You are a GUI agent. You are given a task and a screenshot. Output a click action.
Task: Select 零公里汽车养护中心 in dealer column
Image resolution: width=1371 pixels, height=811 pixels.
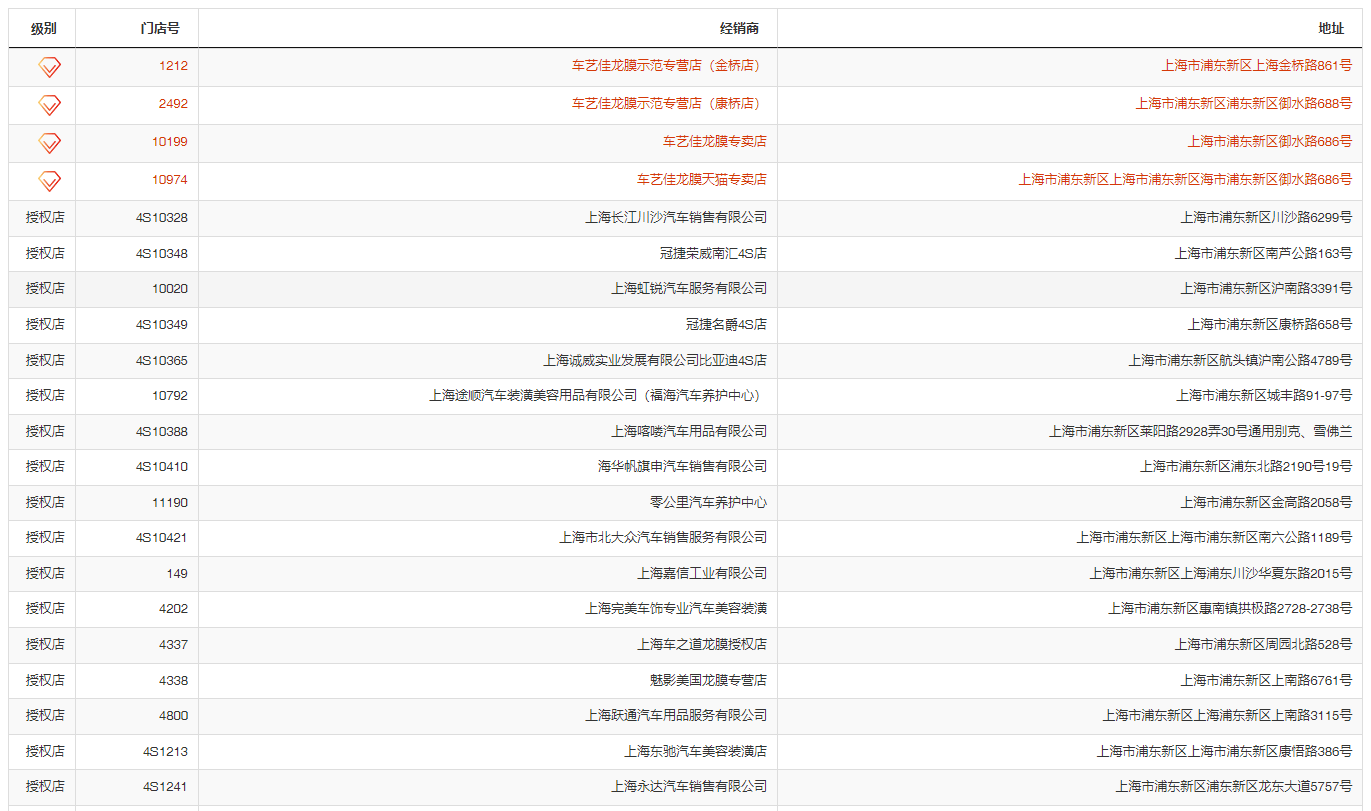point(708,503)
